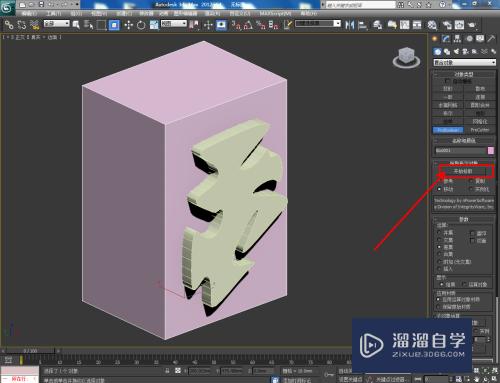Click the Save File quick access icon
Viewport: 500px width, 383px height.
[x=41, y=4]
